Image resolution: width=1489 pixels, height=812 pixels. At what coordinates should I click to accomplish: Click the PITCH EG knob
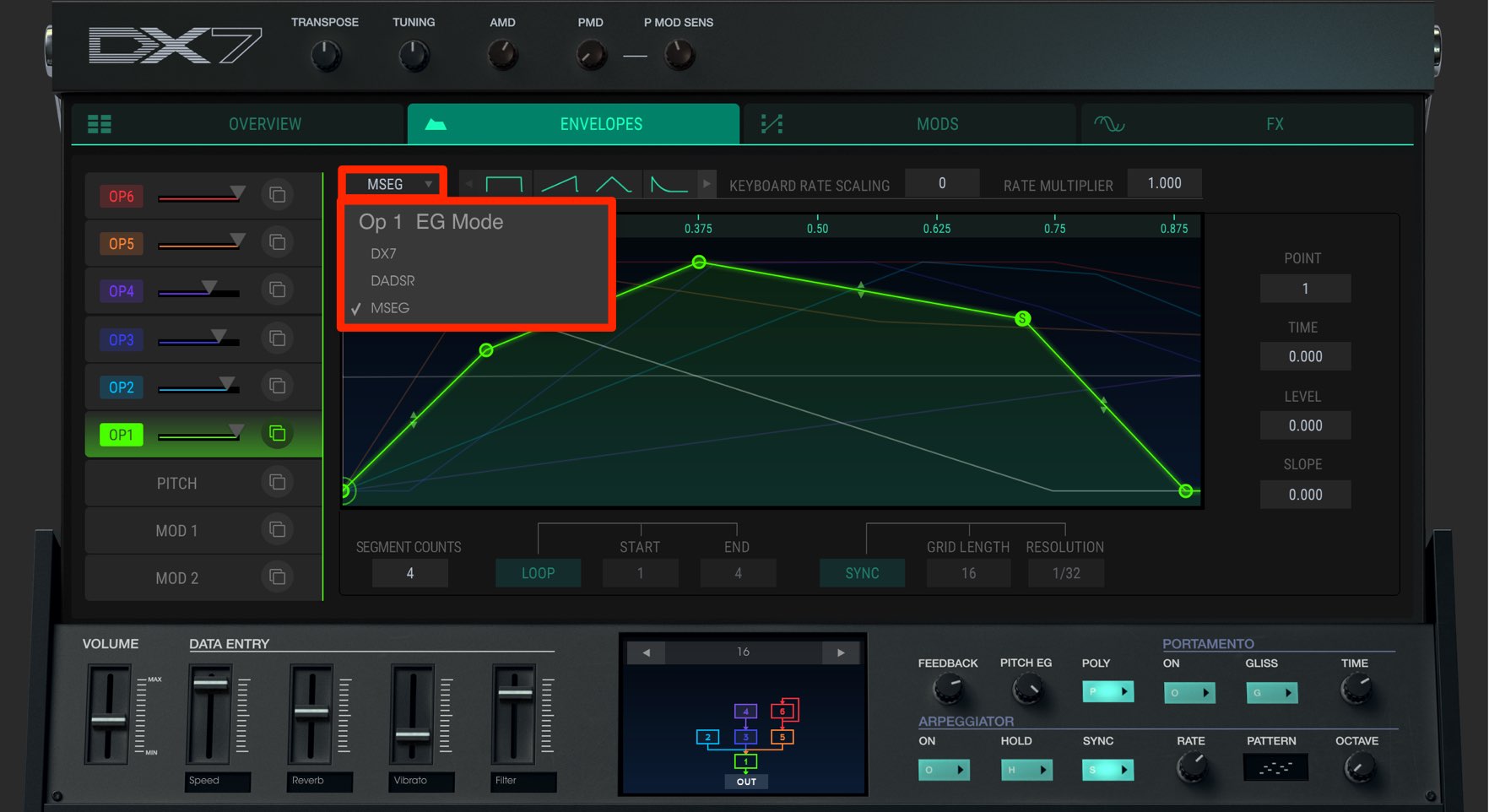(1026, 690)
